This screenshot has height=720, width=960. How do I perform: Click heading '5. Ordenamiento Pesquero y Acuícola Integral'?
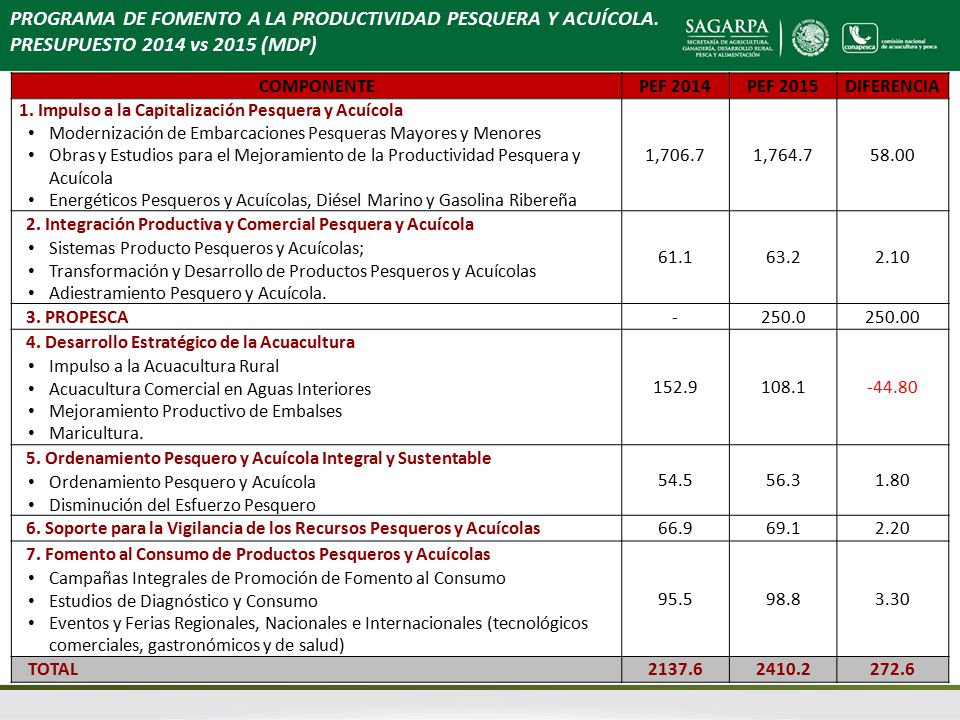[x=258, y=459]
